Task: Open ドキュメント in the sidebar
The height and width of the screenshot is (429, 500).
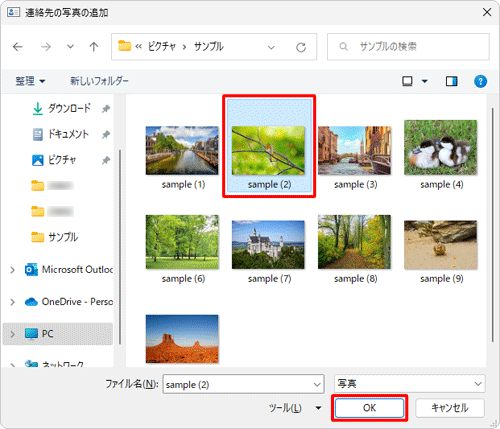Action: tap(68, 134)
